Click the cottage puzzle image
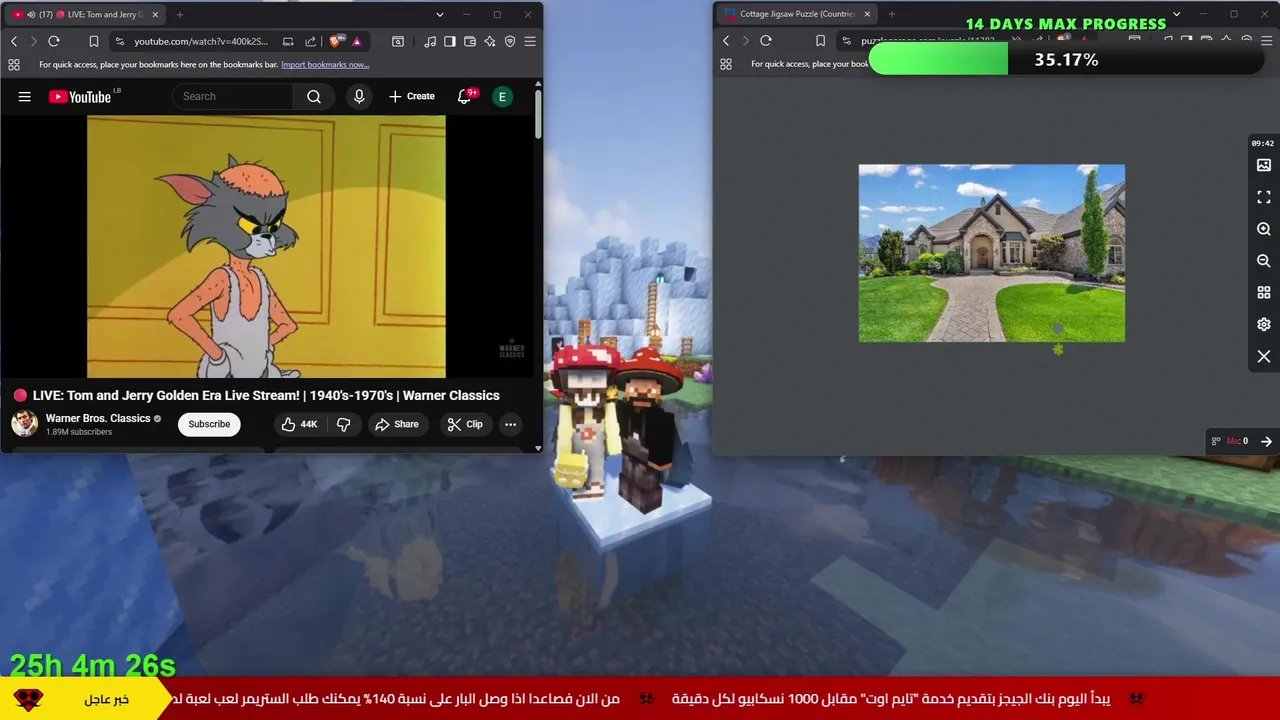This screenshot has width=1280, height=720. coord(992,253)
